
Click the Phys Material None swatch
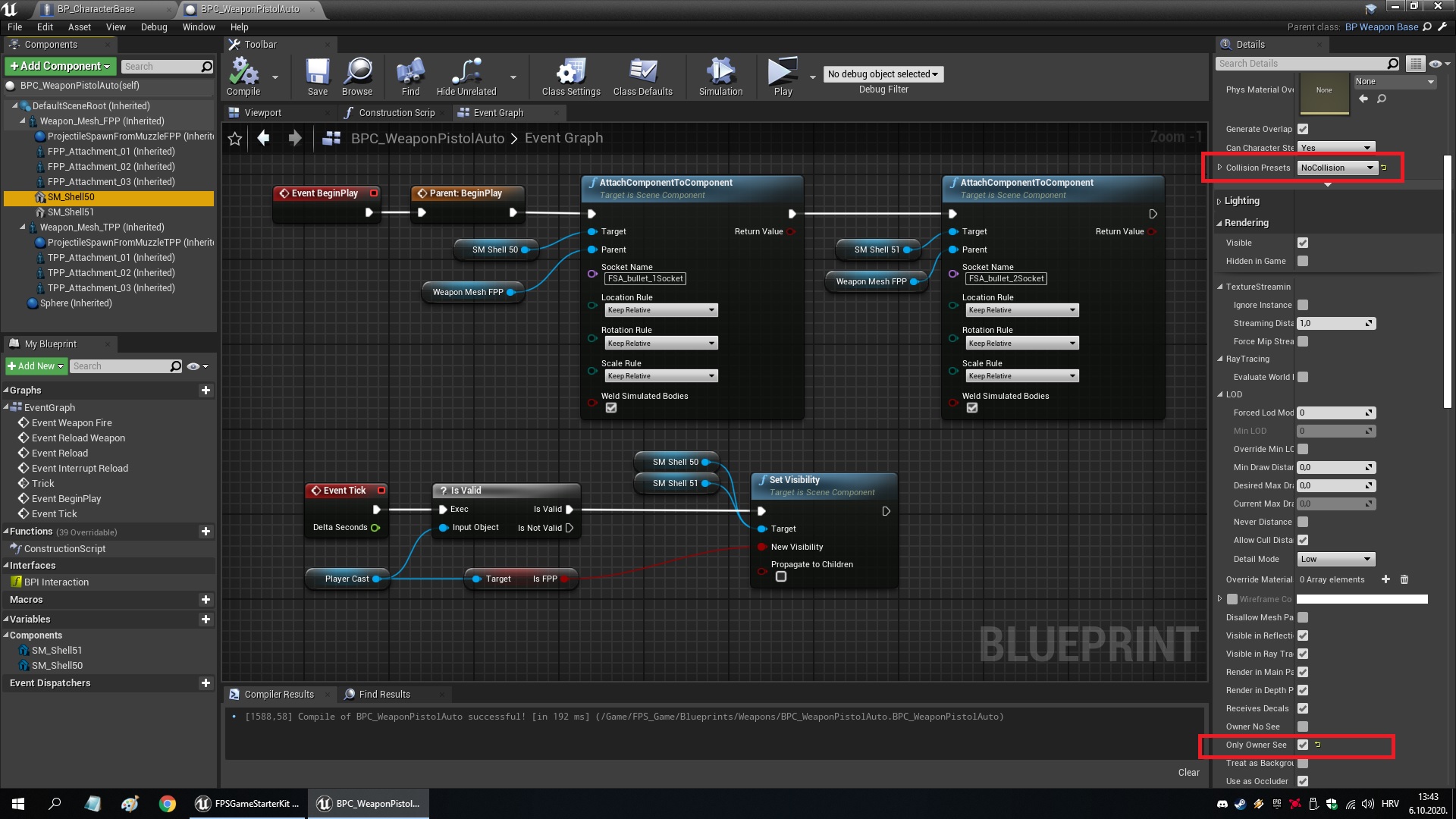1323,91
